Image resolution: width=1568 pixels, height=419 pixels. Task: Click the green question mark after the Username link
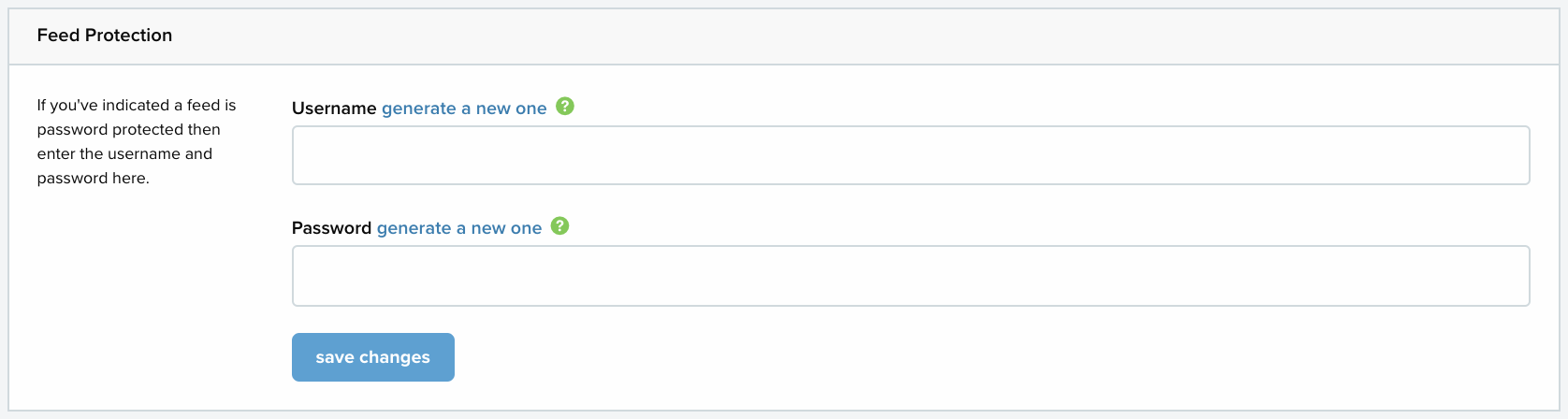click(x=565, y=107)
